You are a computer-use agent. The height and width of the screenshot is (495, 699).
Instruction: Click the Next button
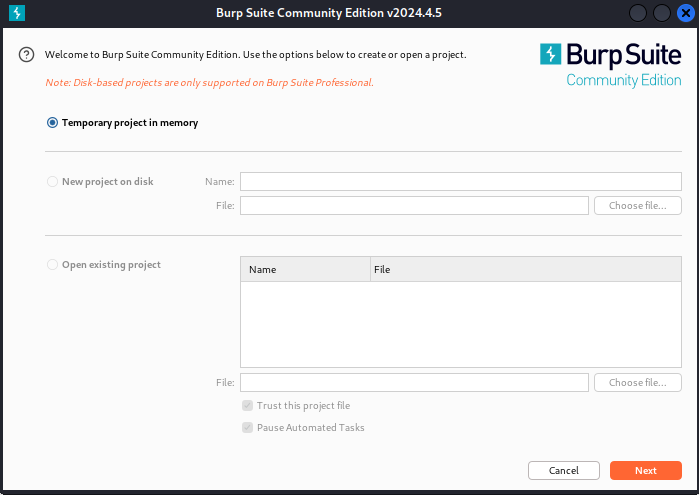click(645, 470)
